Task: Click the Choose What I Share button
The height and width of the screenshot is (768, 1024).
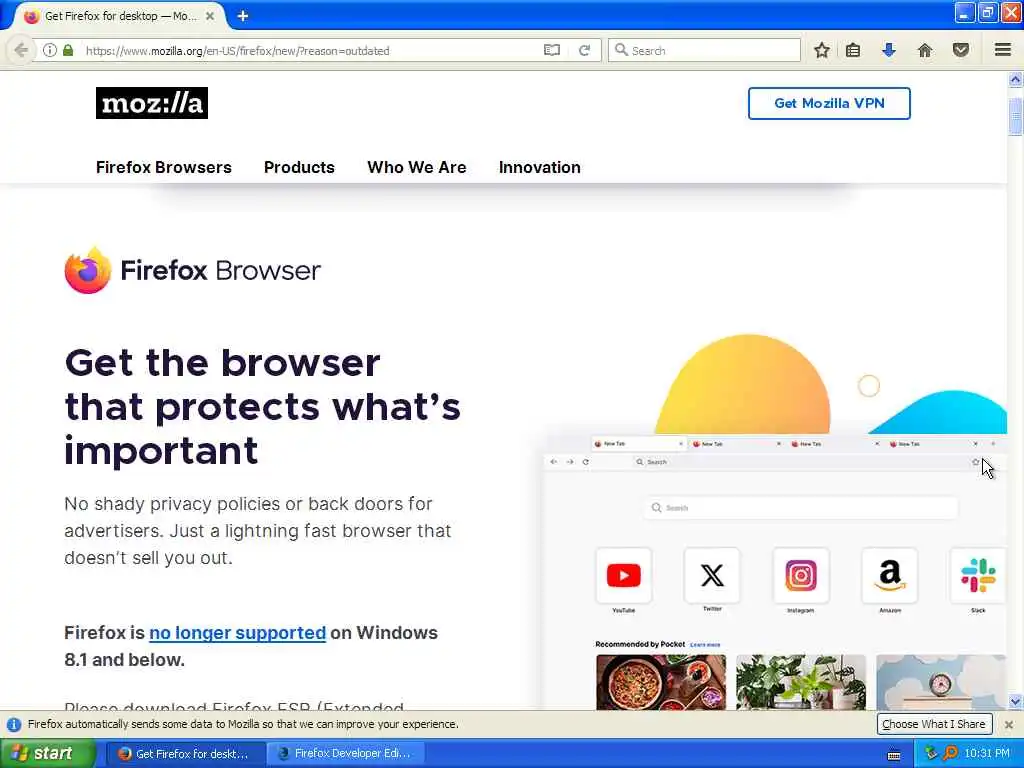Action: pyautogui.click(x=934, y=724)
